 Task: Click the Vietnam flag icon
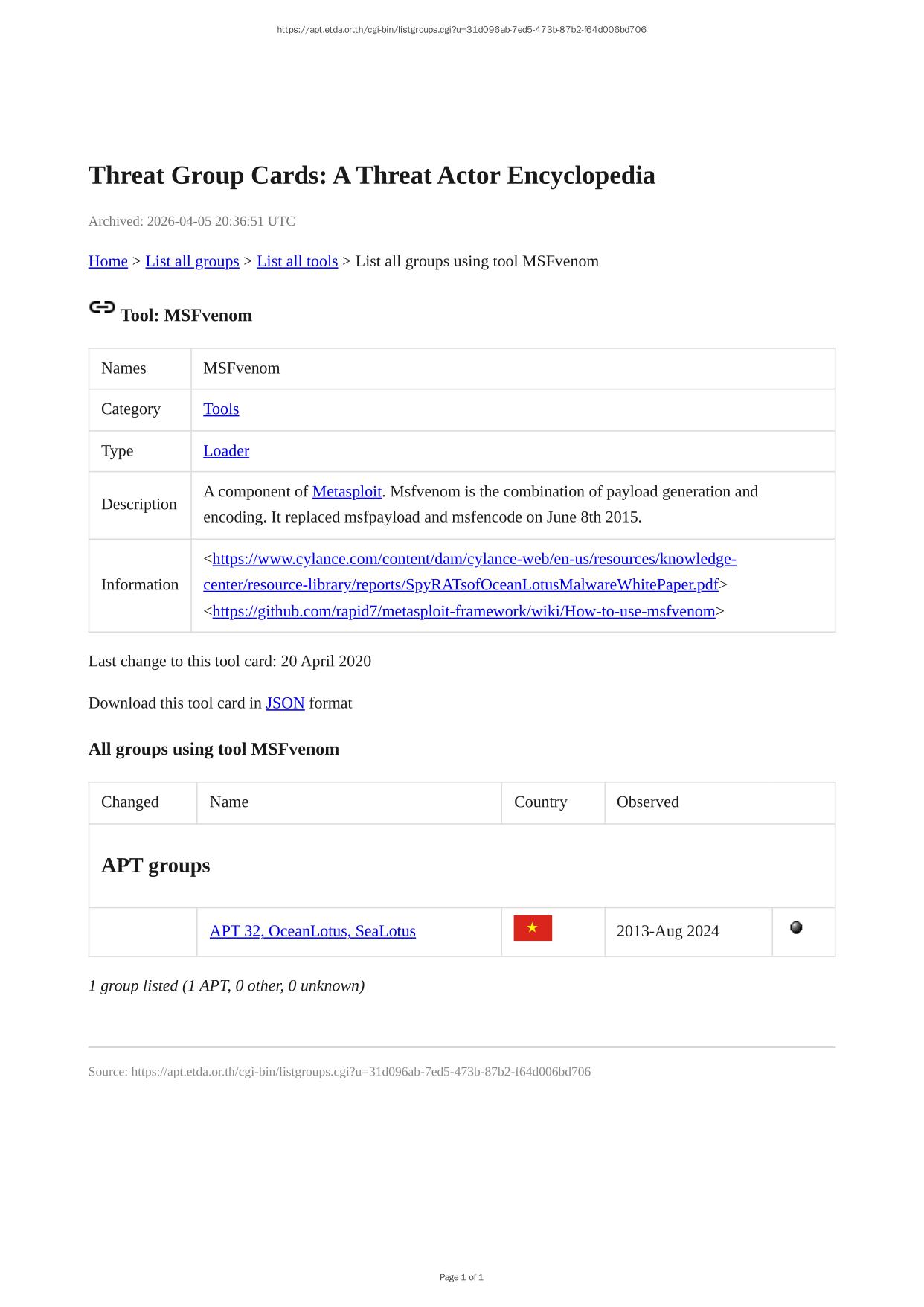pos(533,928)
